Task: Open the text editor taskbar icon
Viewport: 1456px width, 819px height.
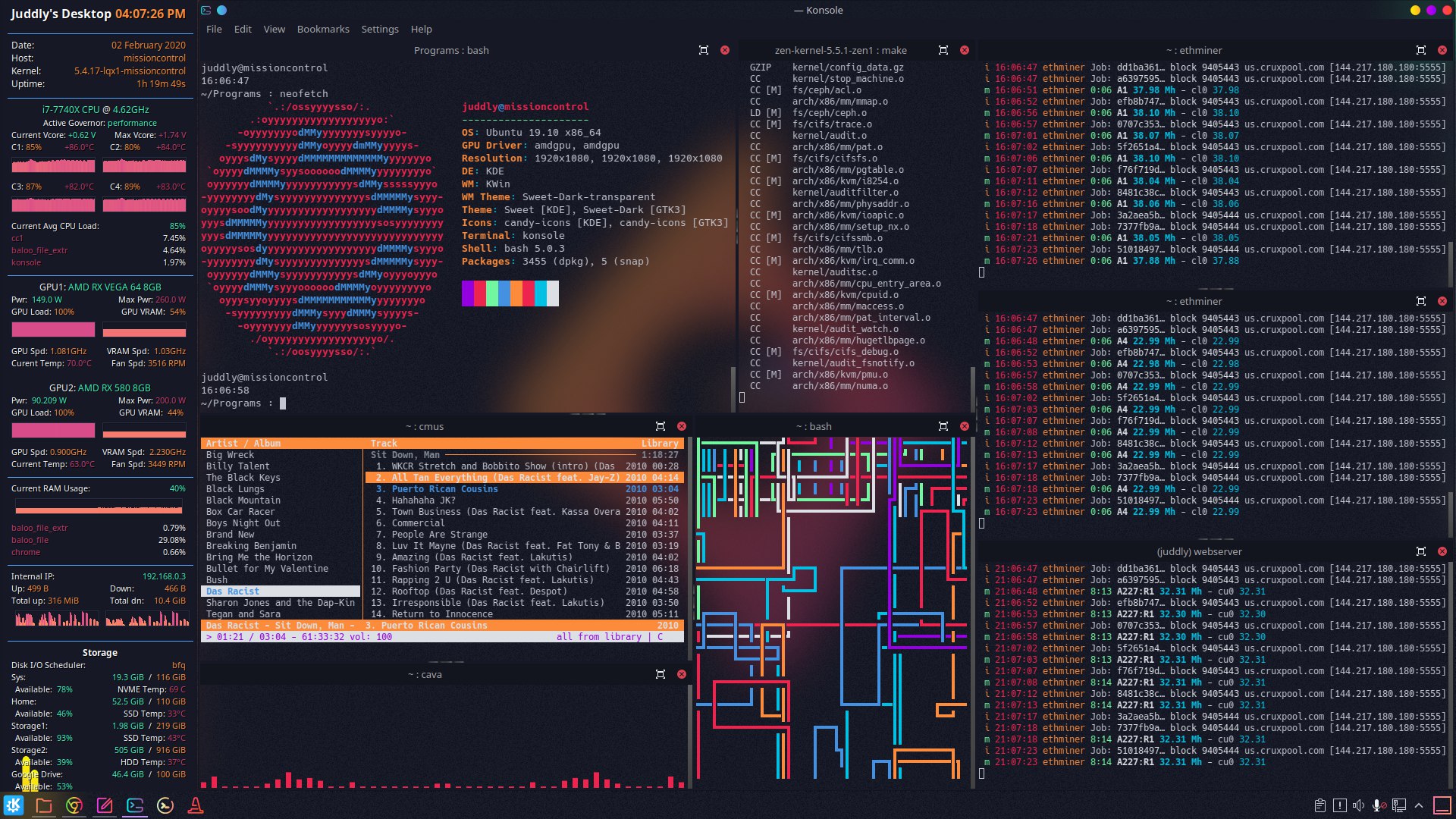Action: tap(105, 805)
